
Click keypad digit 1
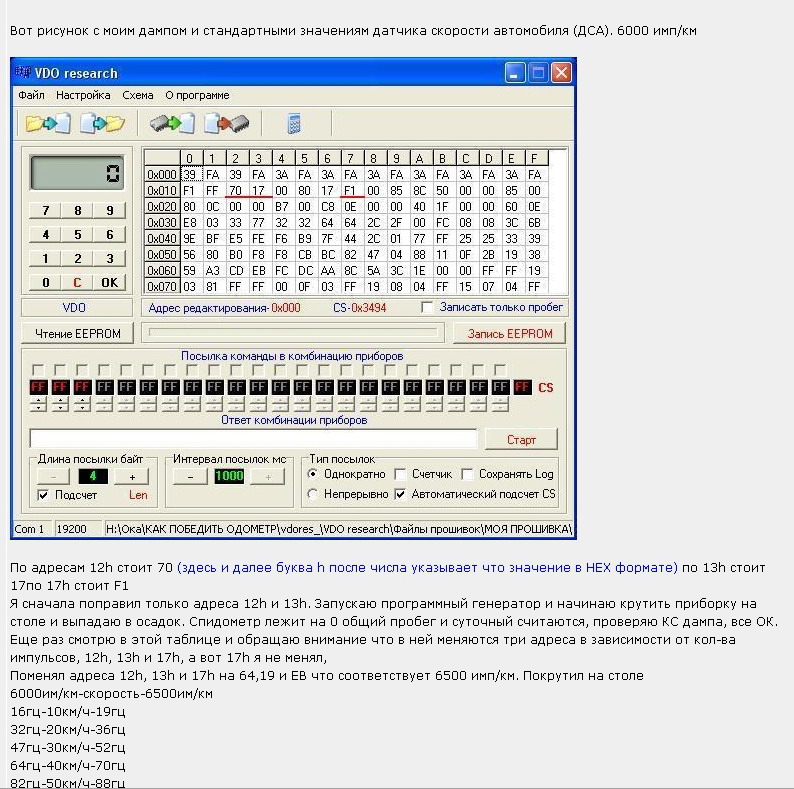click(46, 258)
